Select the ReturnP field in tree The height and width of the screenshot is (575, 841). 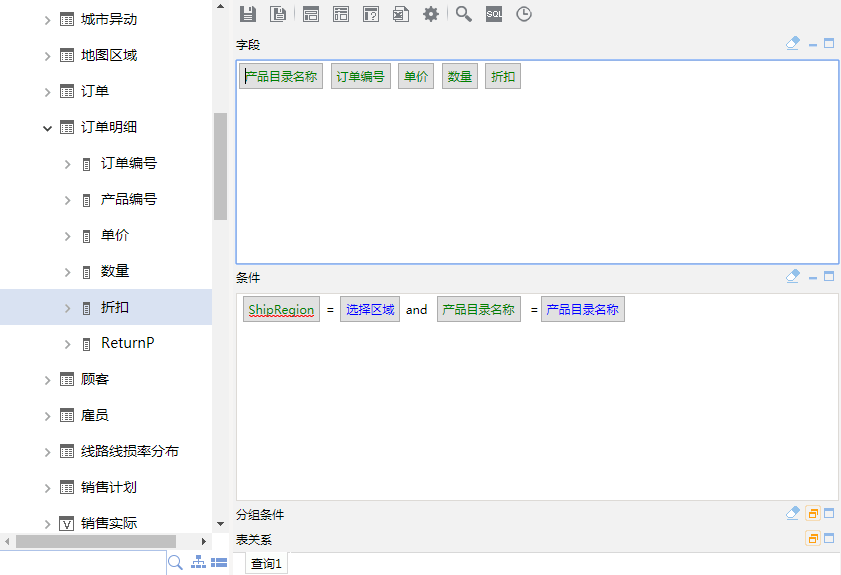(x=128, y=343)
